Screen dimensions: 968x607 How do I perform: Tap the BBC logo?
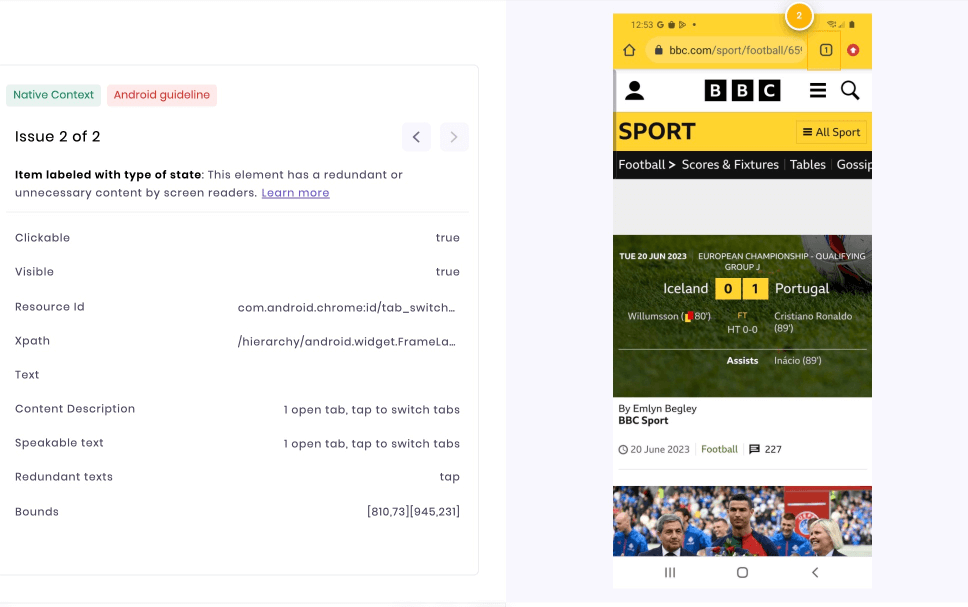coord(742,91)
